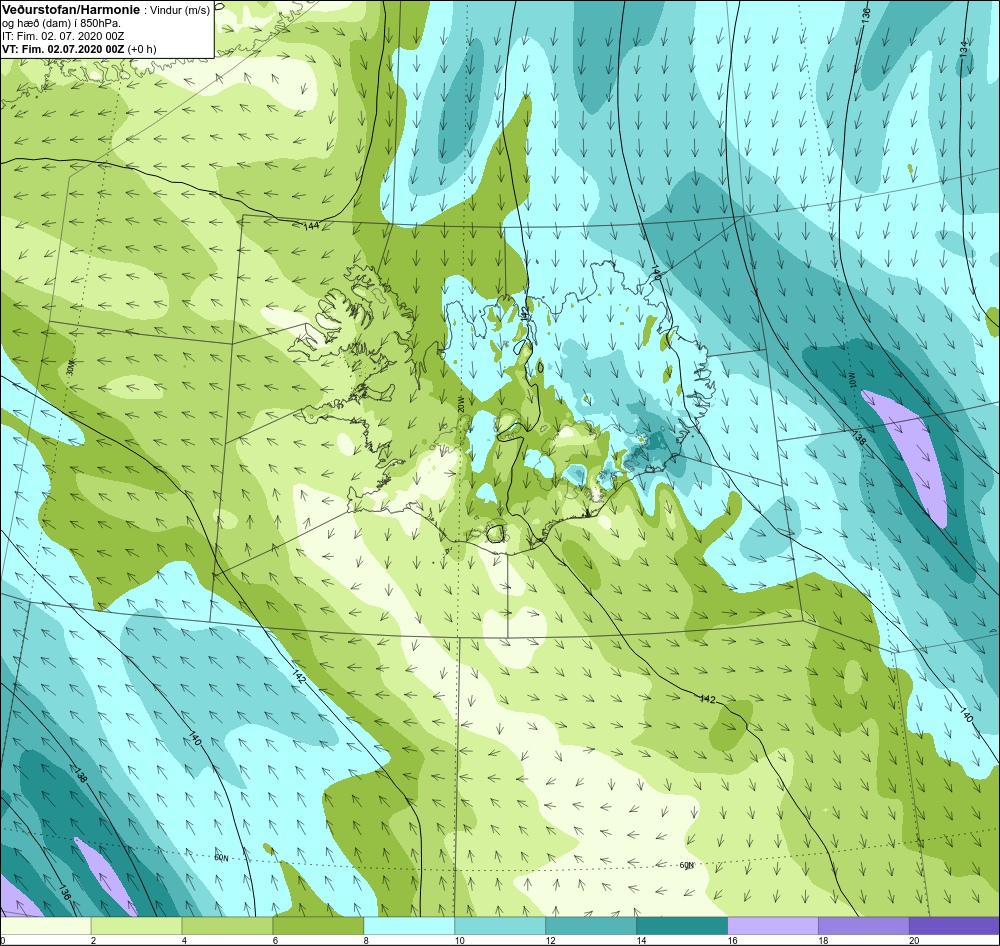Click the legend tick label "2"
The height and width of the screenshot is (946, 1000).
pos(93,940)
